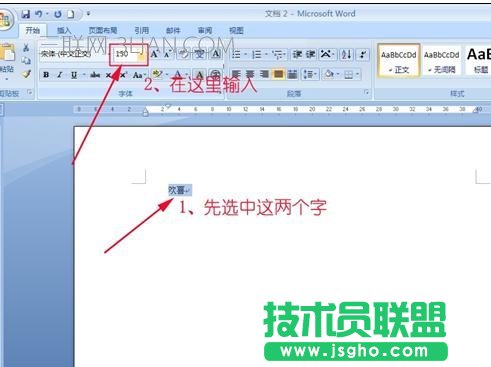Open Asian layout options

coord(327,54)
